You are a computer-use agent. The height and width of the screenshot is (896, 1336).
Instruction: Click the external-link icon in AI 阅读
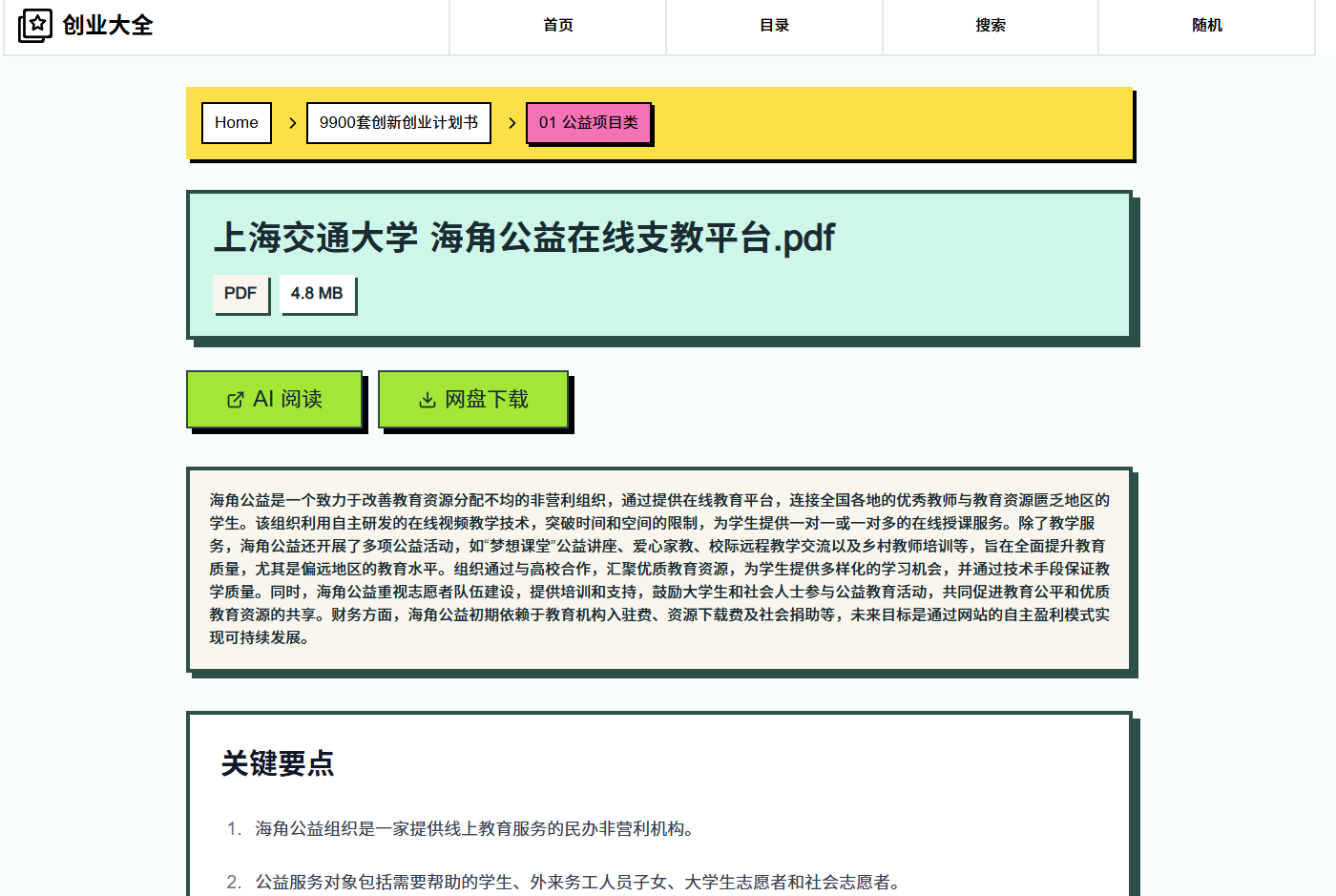click(x=236, y=400)
